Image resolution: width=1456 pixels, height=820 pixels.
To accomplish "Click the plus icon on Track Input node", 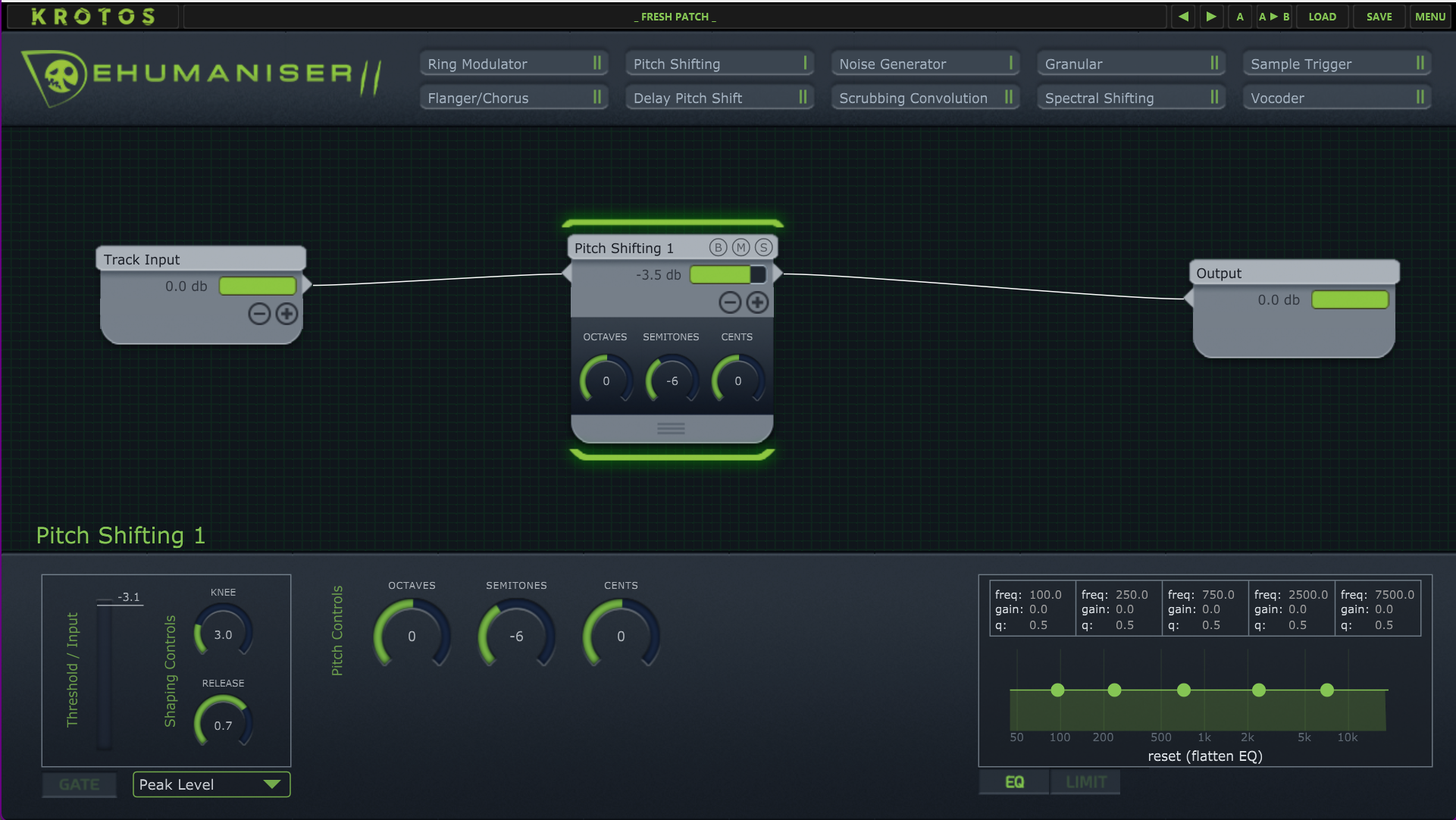I will [x=287, y=314].
